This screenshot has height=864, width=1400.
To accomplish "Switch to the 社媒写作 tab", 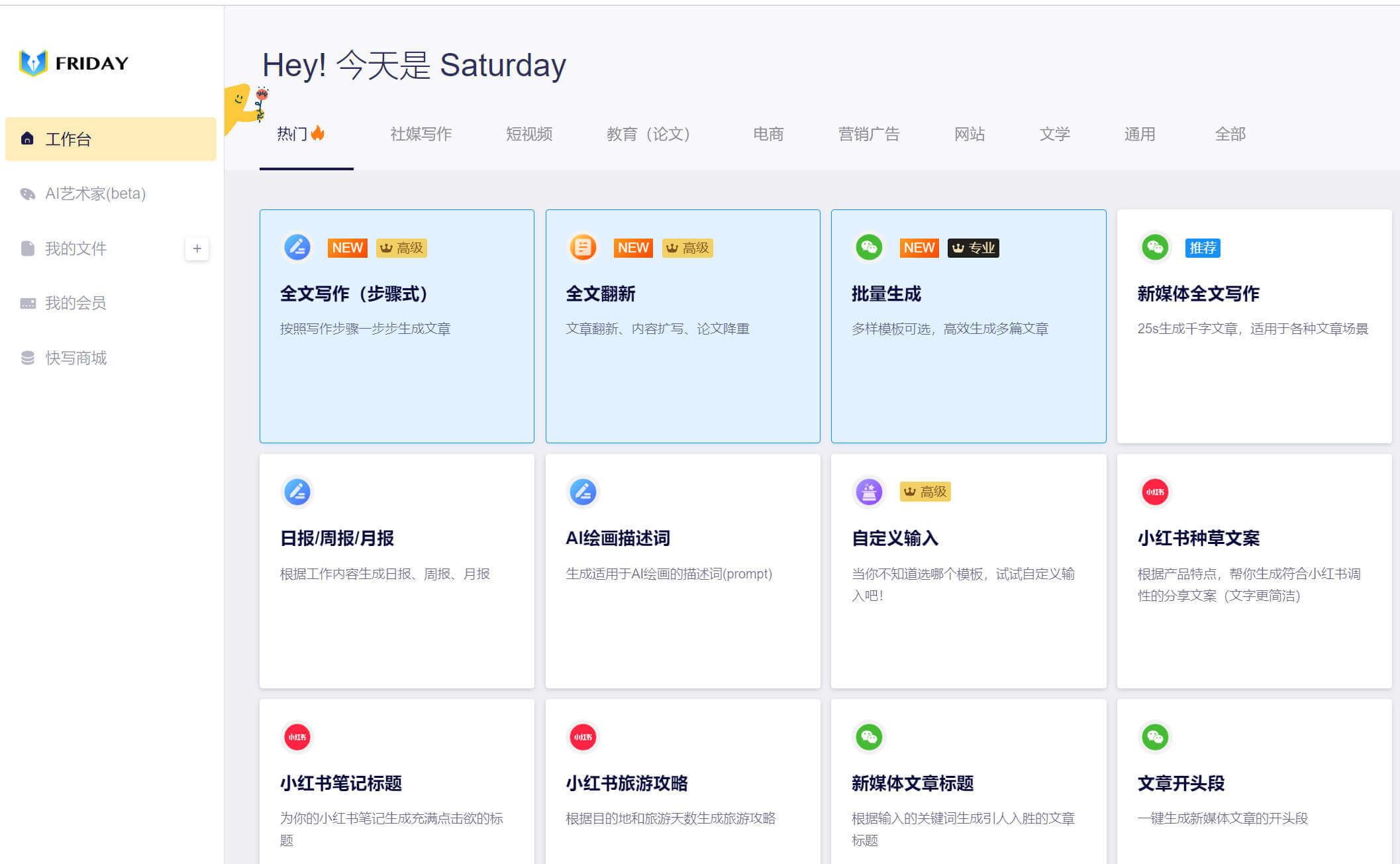I will (x=421, y=135).
